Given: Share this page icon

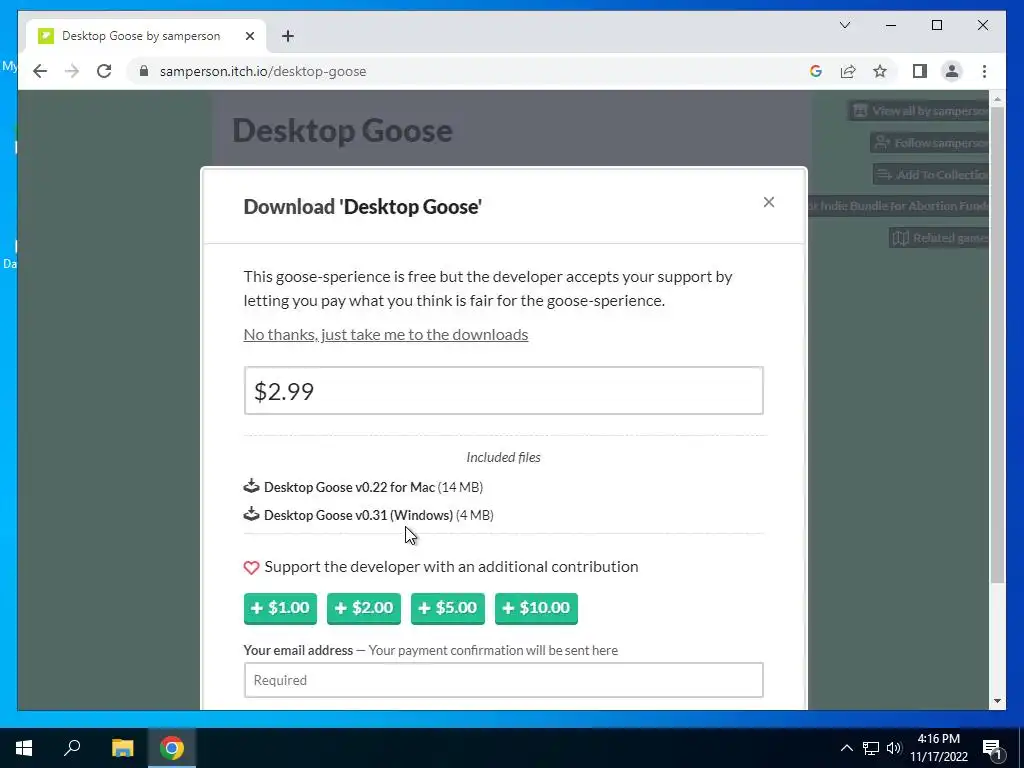Looking at the screenshot, I should click(x=848, y=71).
